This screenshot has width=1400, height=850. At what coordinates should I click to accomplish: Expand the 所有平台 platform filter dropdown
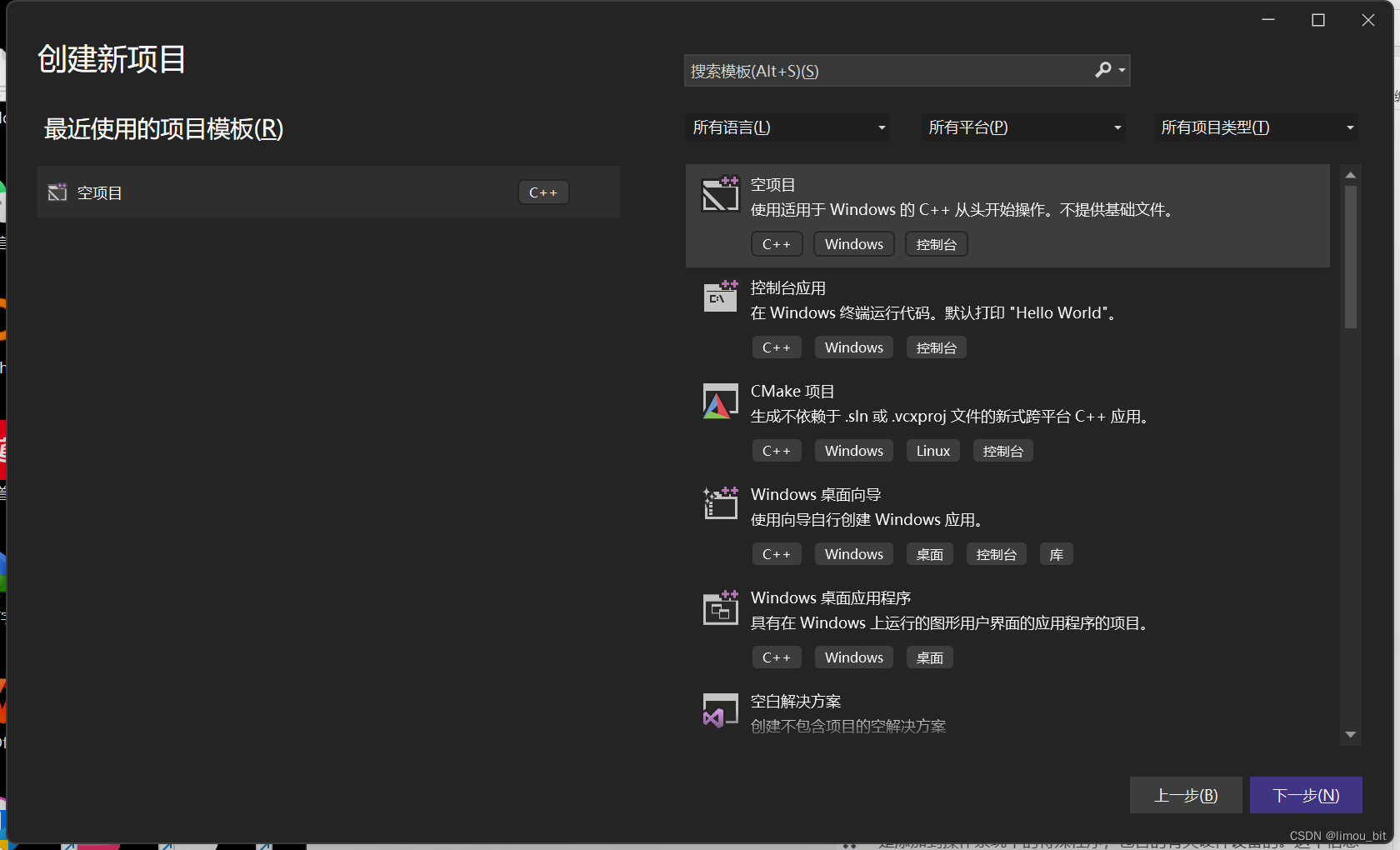[x=1023, y=127]
